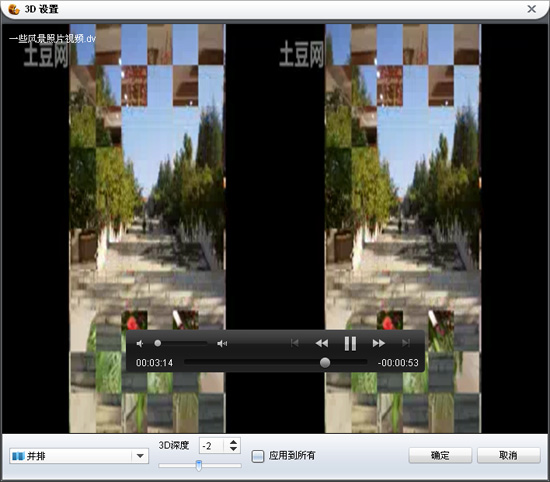Image resolution: width=550 pixels, height=482 pixels.
Task: Enable the 应用到所有 checkbox
Action: click(258, 456)
